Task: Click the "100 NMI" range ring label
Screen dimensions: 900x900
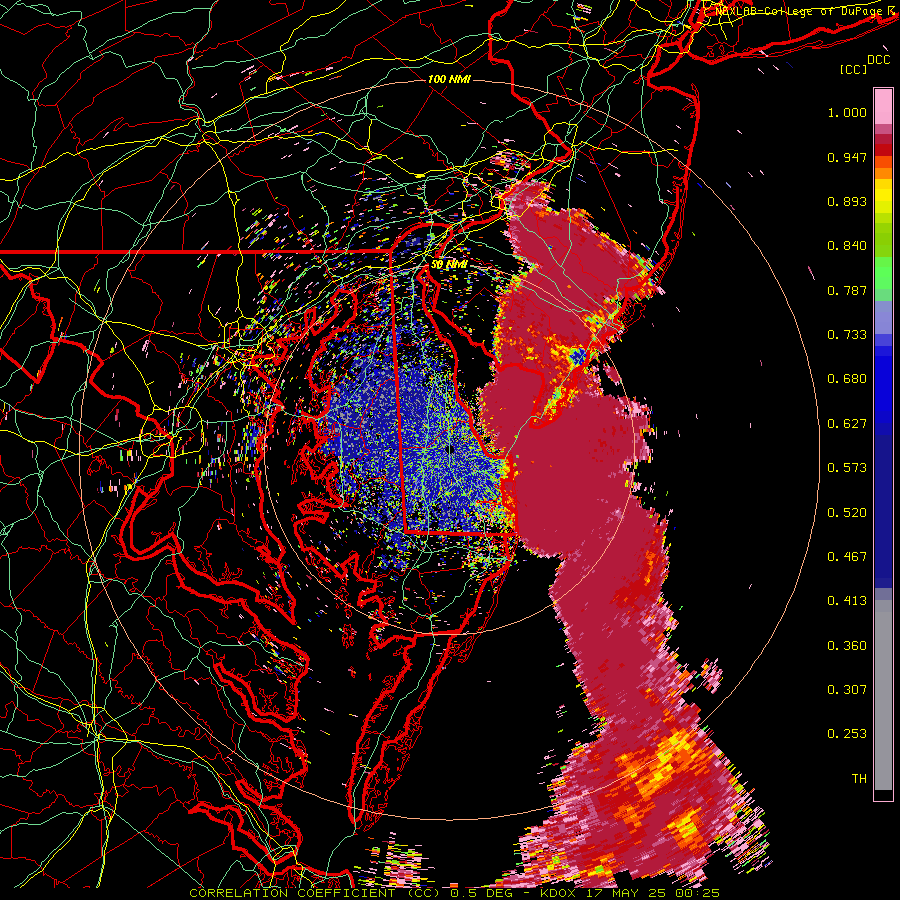Action: [449, 79]
